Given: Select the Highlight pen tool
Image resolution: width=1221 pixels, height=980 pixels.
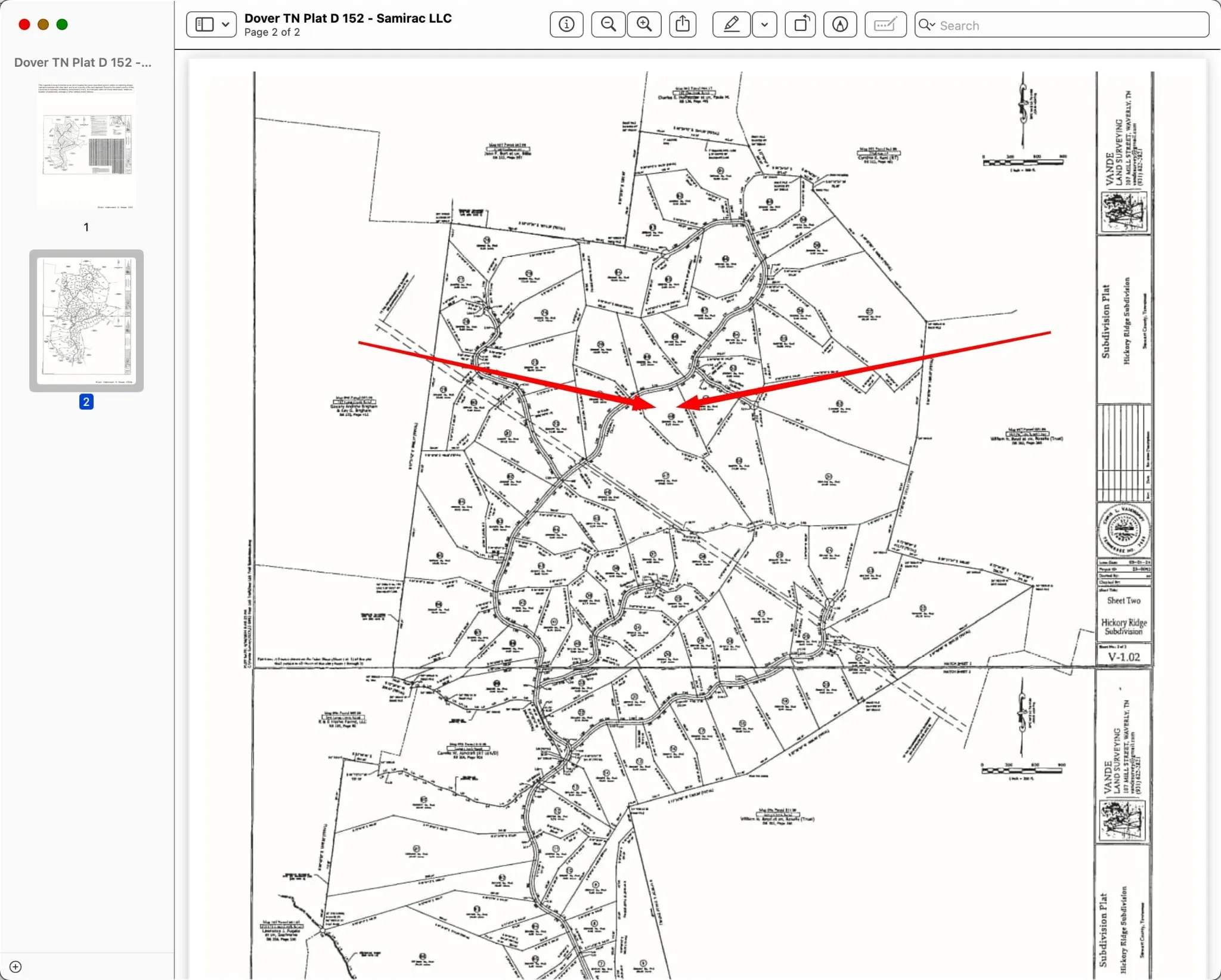Looking at the screenshot, I should tap(731, 24).
